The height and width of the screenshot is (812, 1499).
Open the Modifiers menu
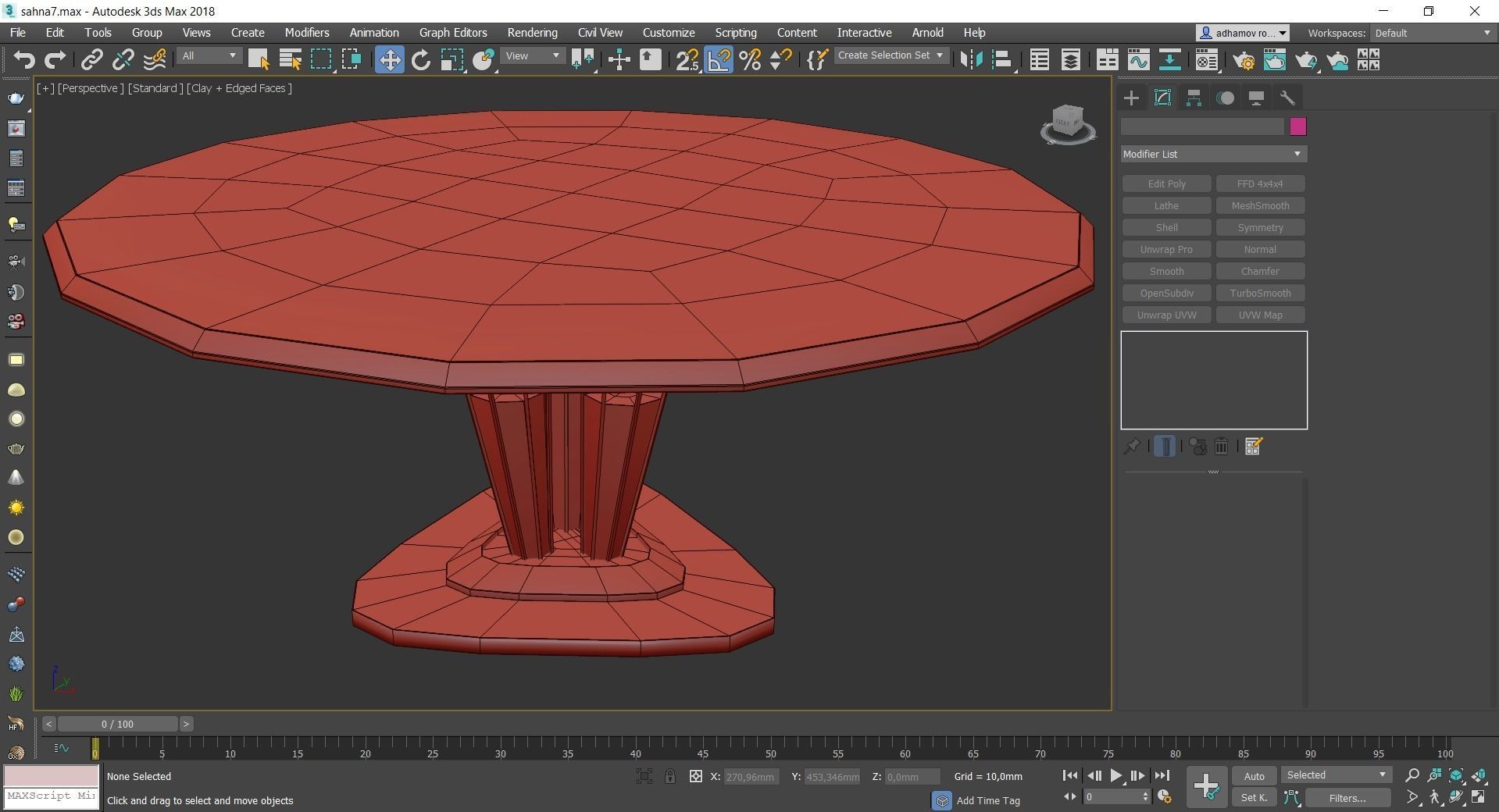307,33
